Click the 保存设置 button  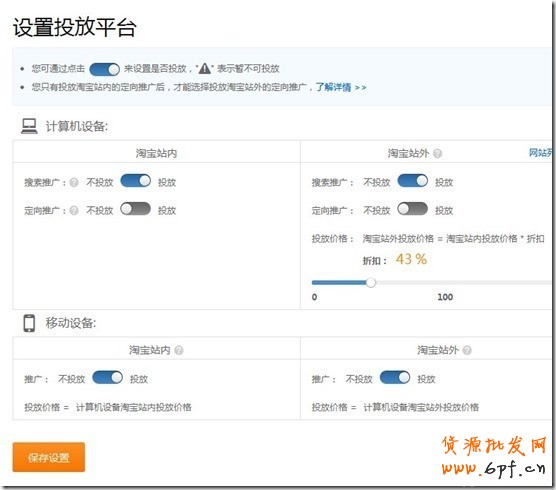49,457
